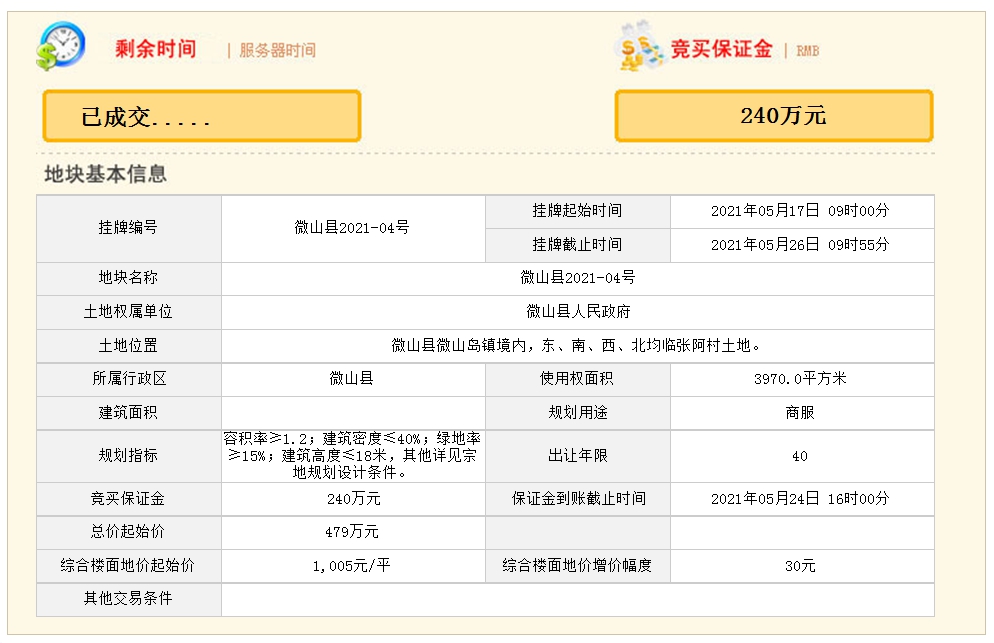Screen dimensions: 994x643
Task: Select the 微山县2021-04号 value beside 地块名称
Action: 578,278
